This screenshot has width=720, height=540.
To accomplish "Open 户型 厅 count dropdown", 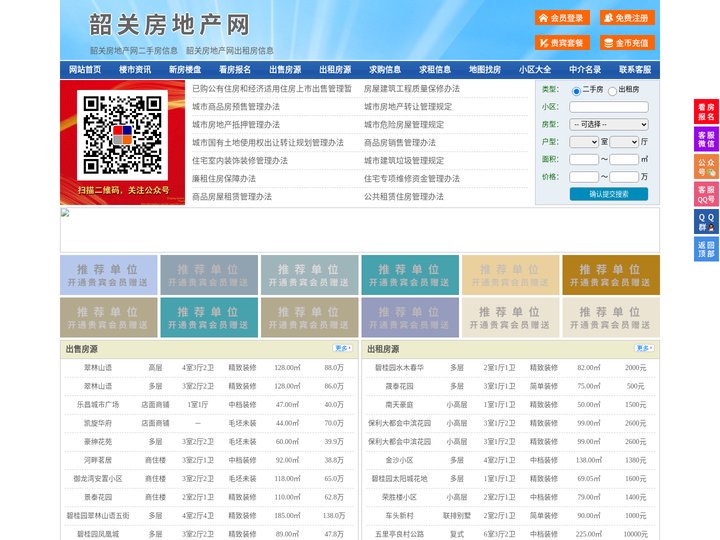I will [624, 142].
